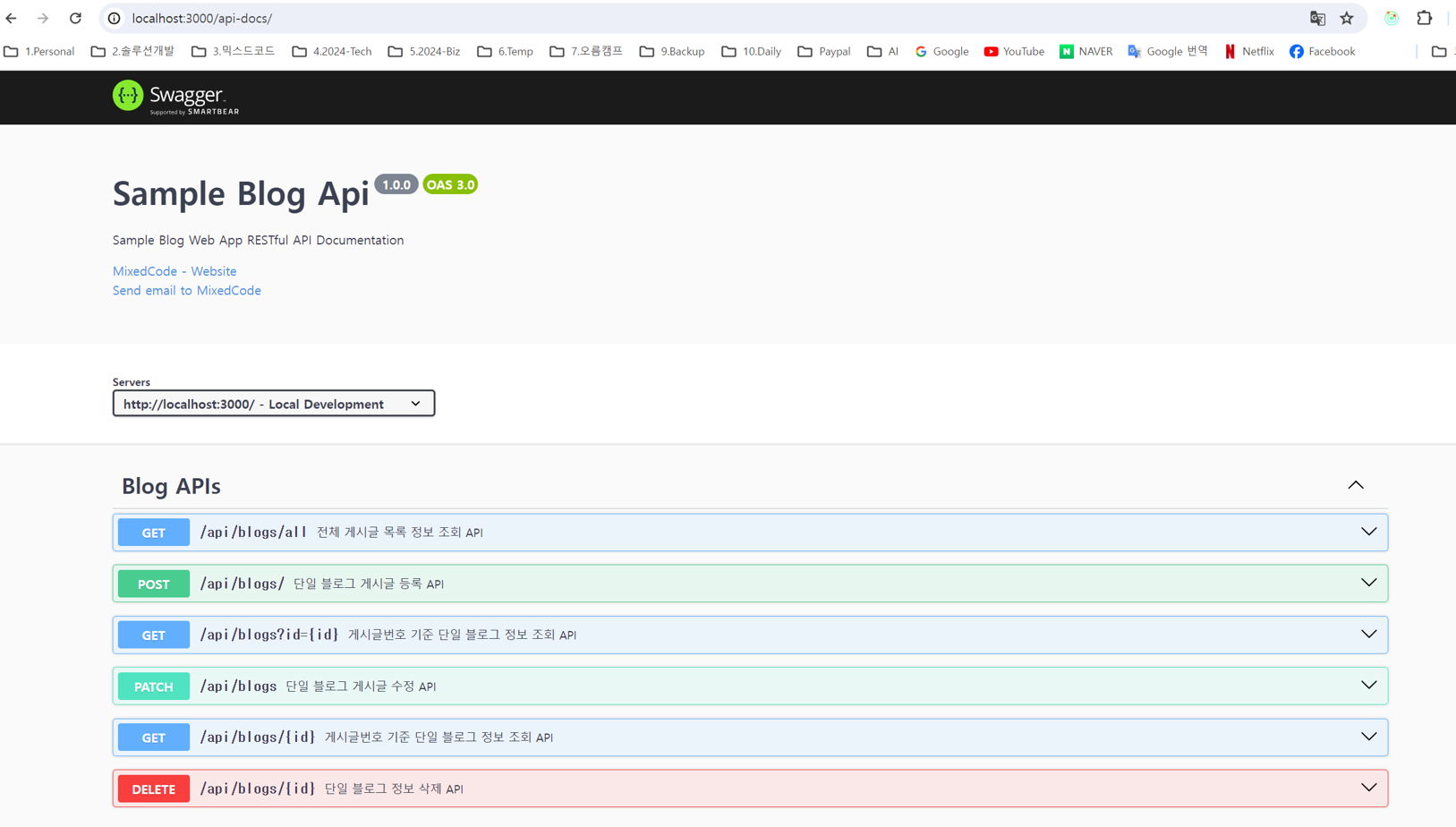Click the PATCH method badge
Viewport: 1456px width, 827px height.
tap(154, 686)
